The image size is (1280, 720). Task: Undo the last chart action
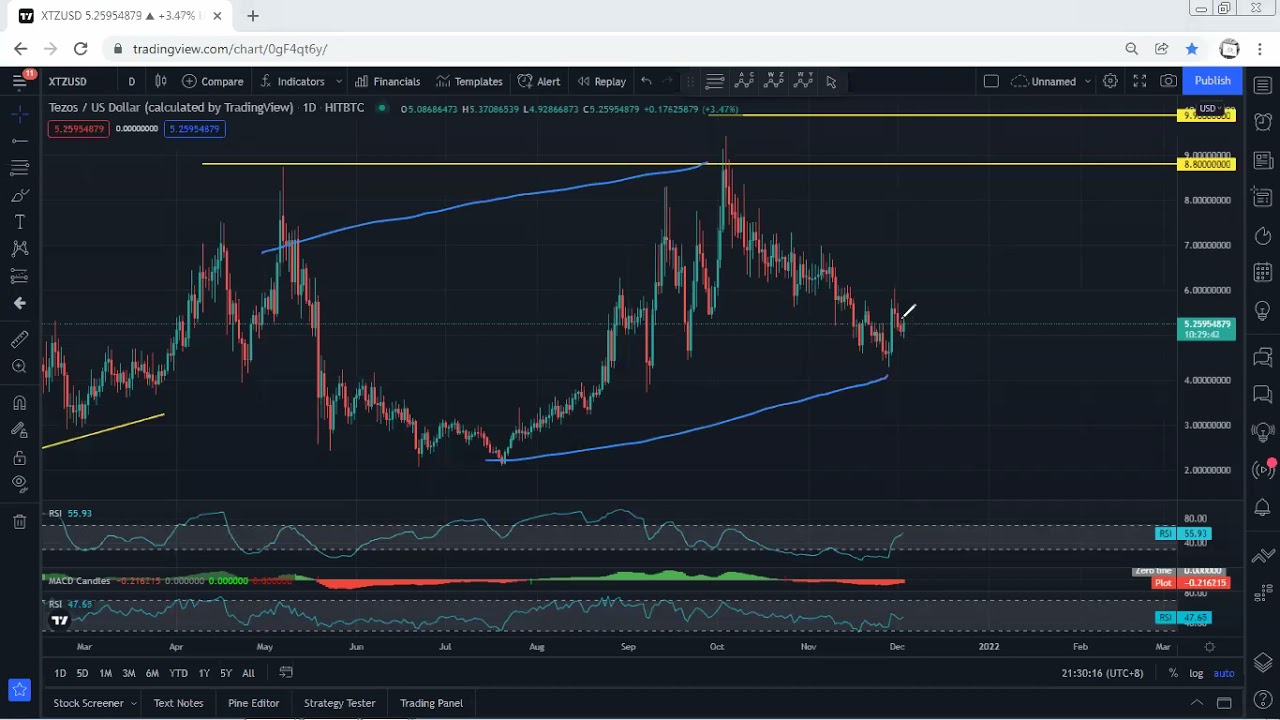(x=646, y=81)
